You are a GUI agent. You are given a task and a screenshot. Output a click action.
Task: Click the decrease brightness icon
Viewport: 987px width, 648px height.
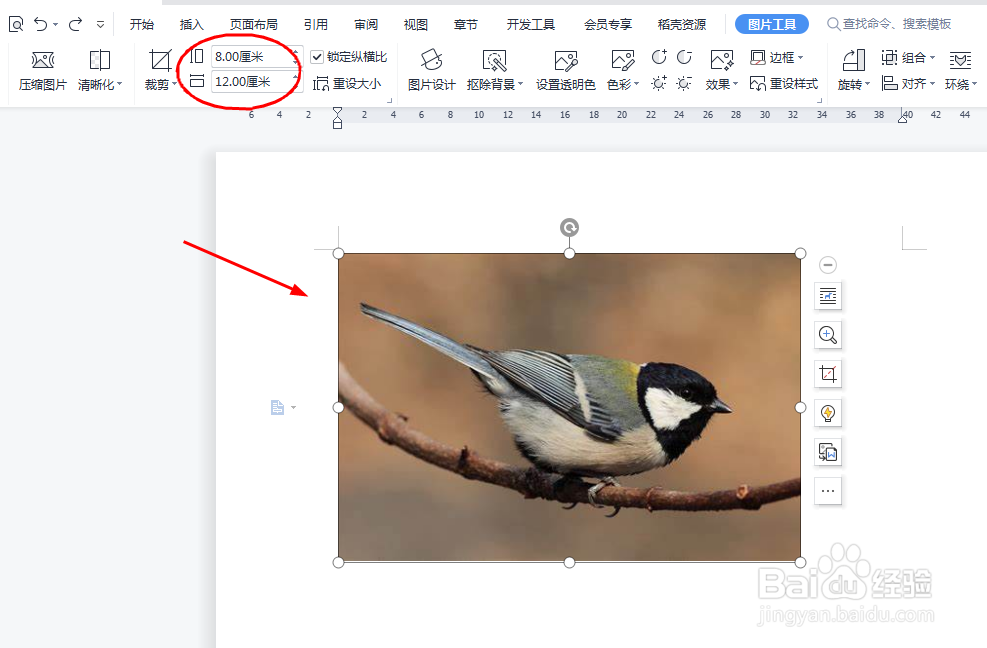tap(684, 83)
